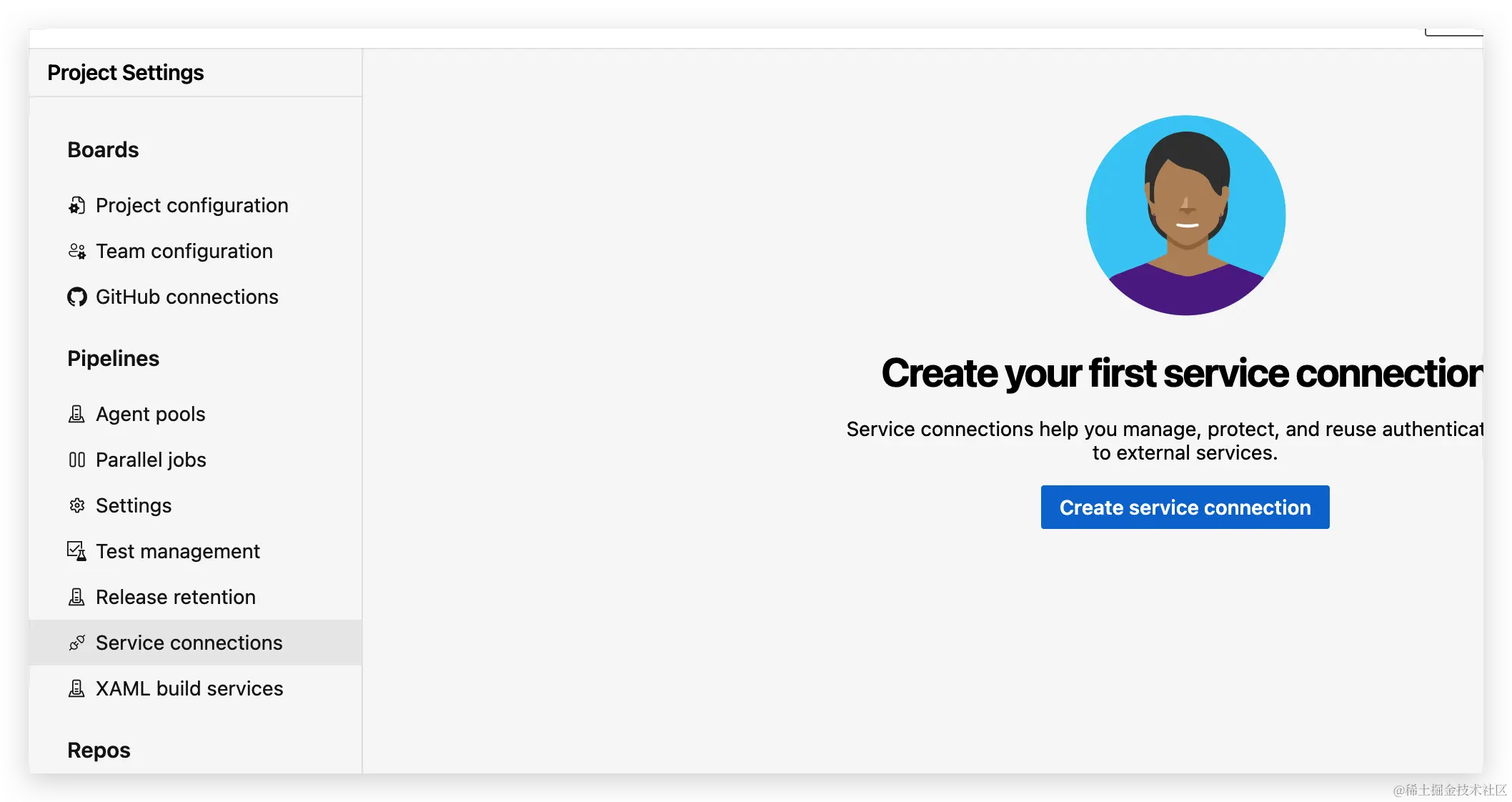Toggle GitHub connections visibility

pos(187,296)
